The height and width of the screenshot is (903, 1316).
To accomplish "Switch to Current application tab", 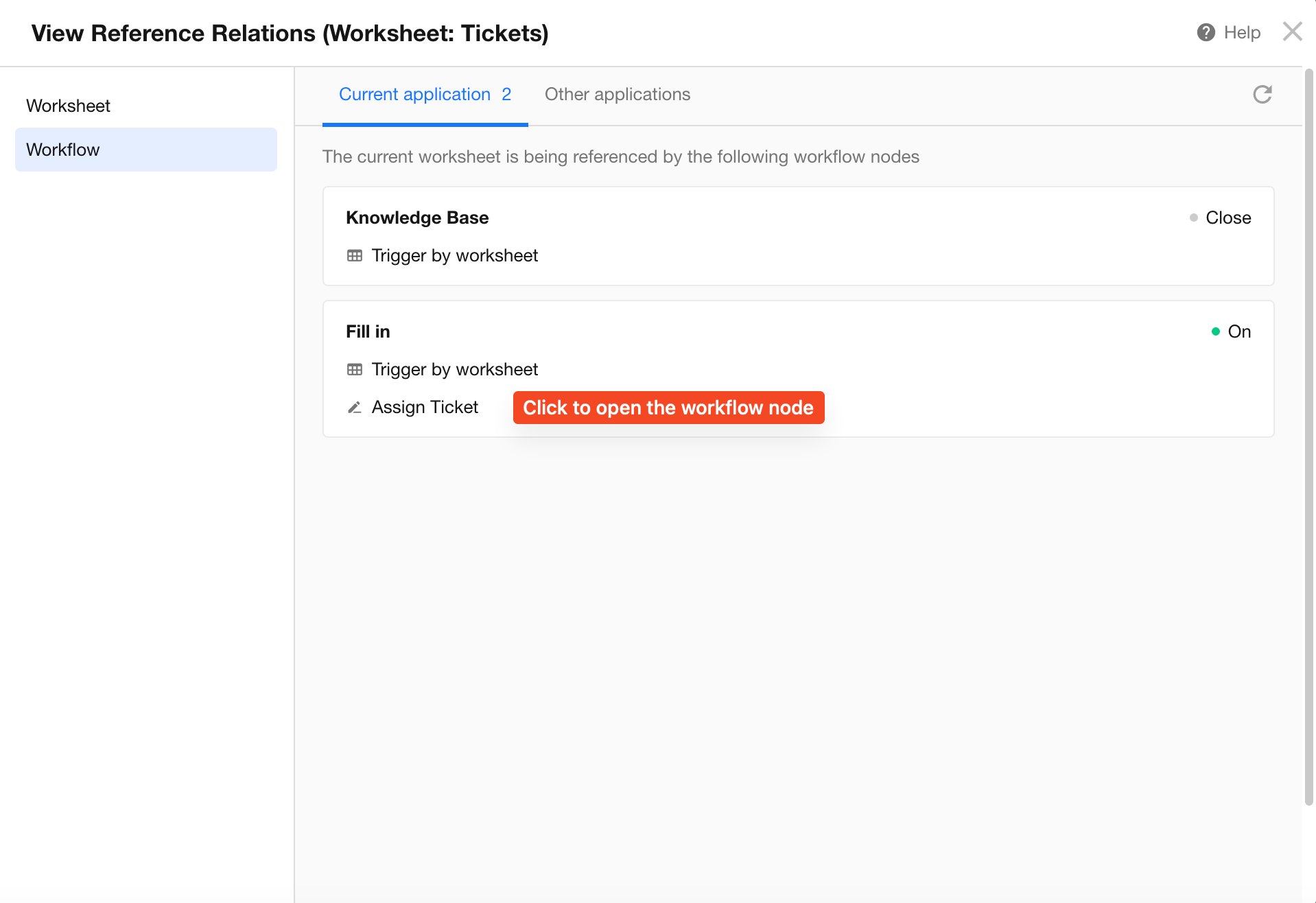I will pos(425,95).
